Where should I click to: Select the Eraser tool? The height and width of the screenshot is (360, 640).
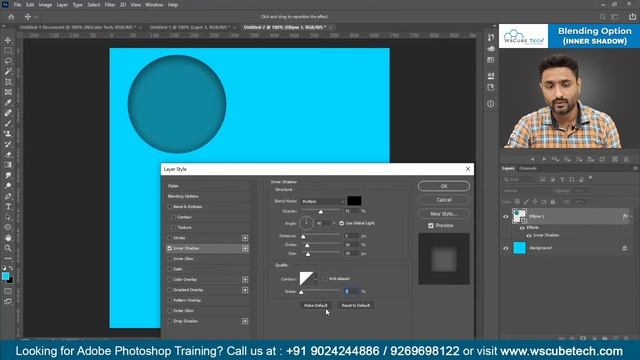(8, 155)
